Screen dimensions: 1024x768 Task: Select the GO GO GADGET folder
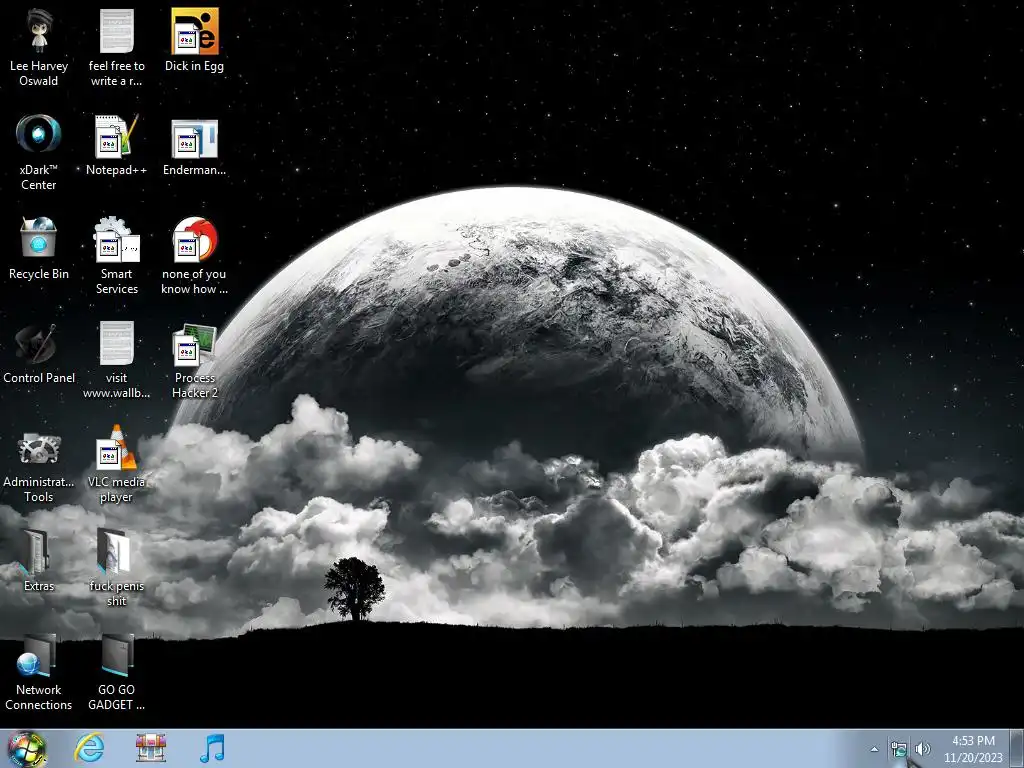116,671
